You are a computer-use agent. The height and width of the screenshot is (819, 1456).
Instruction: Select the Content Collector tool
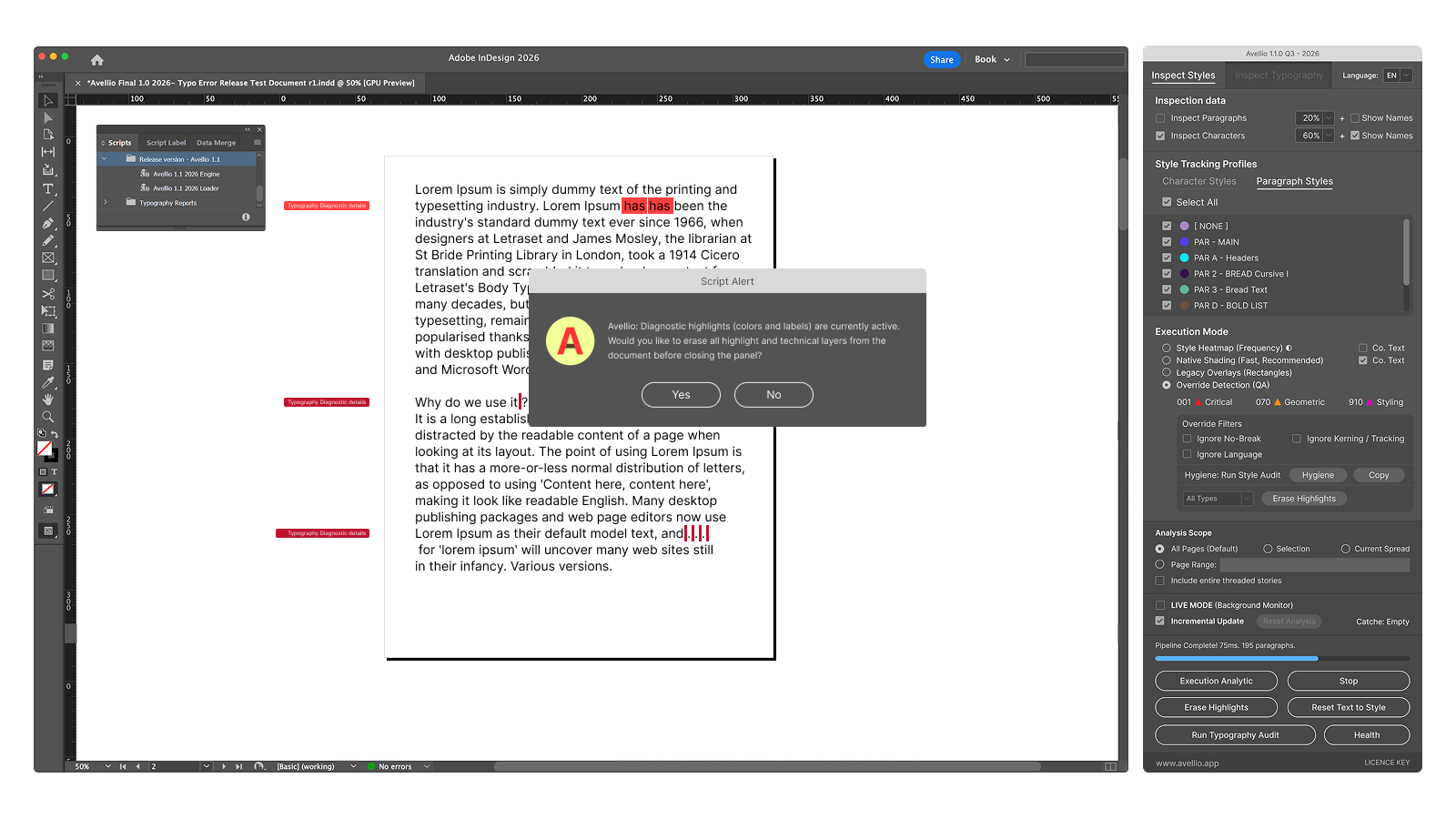pyautogui.click(x=48, y=170)
